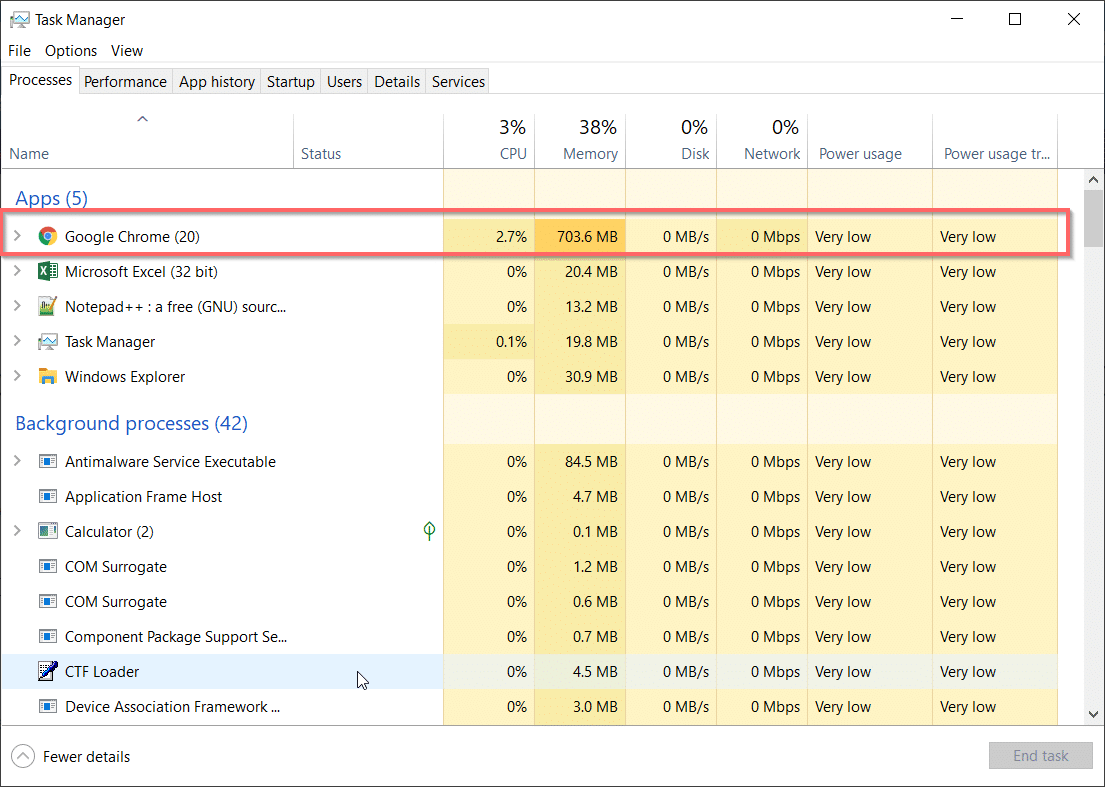Click the Google Chrome icon in Apps
Viewport: 1105px width, 787px height.
[x=48, y=236]
